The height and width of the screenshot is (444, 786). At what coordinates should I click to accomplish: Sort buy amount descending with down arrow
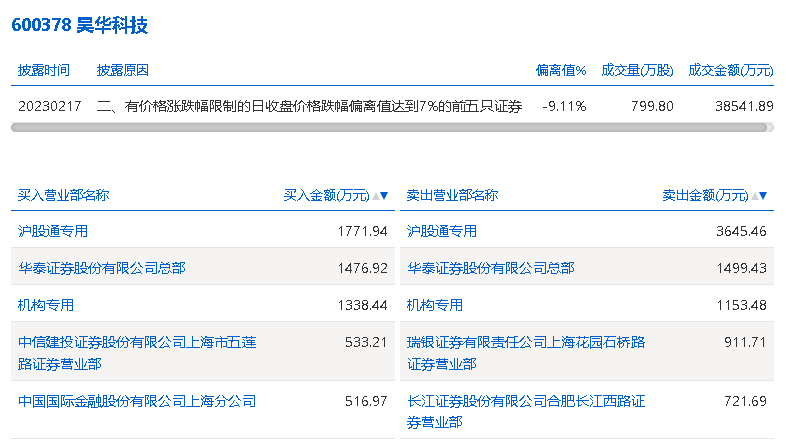384,196
